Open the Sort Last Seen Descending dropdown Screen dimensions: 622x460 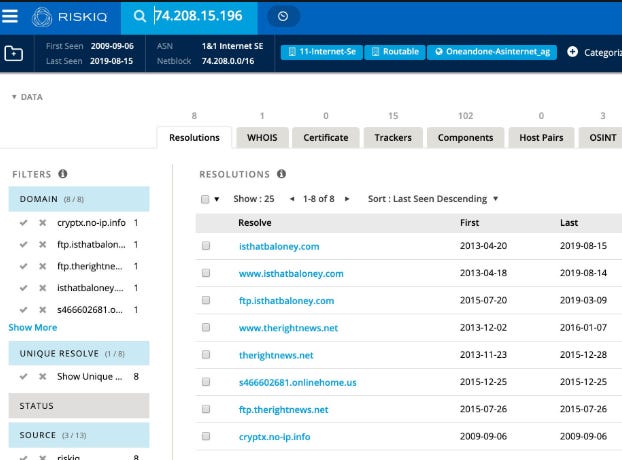pyautogui.click(x=433, y=199)
